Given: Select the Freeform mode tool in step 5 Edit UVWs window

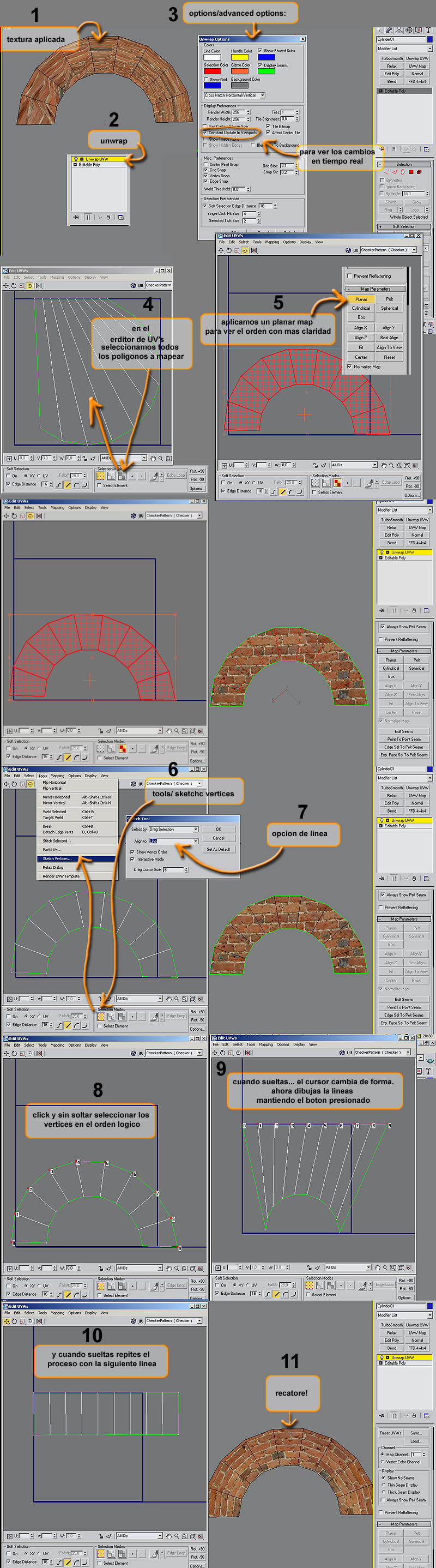Looking at the screenshot, I should 245,250.
